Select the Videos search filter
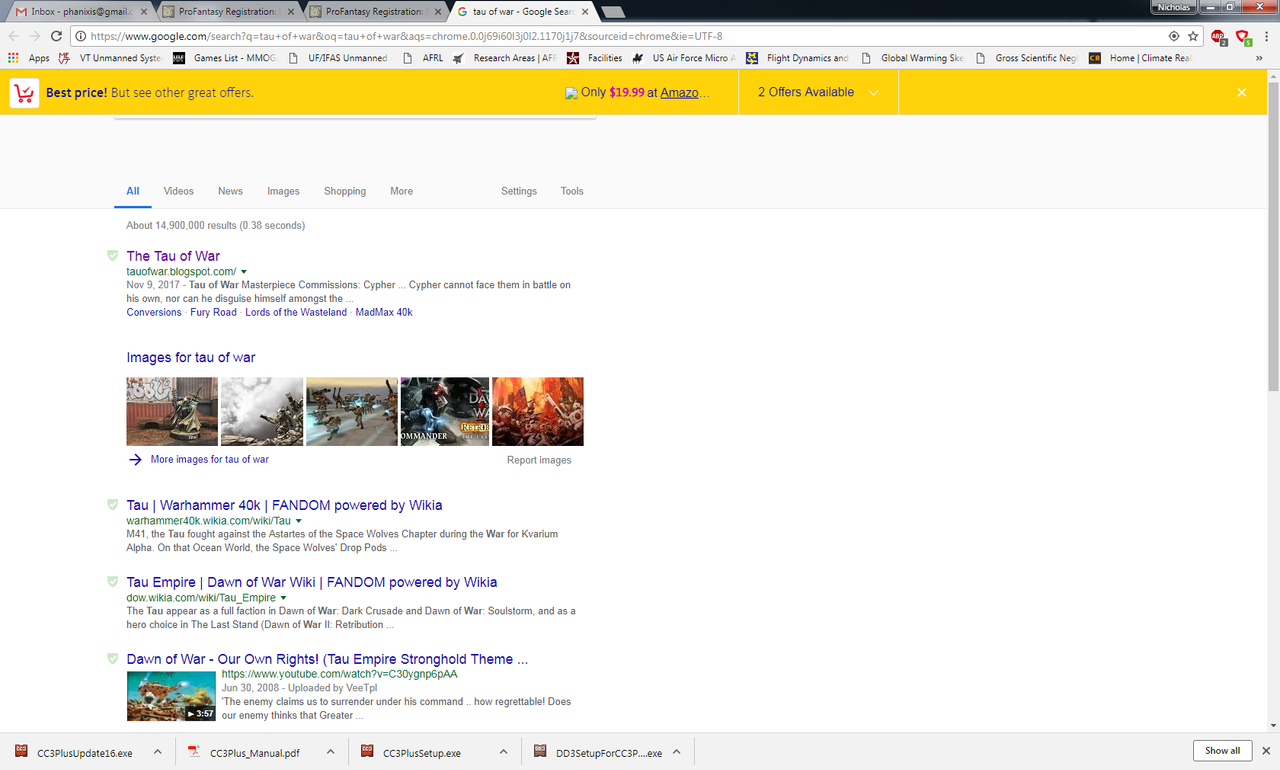This screenshot has height=770, width=1280. pos(179,191)
